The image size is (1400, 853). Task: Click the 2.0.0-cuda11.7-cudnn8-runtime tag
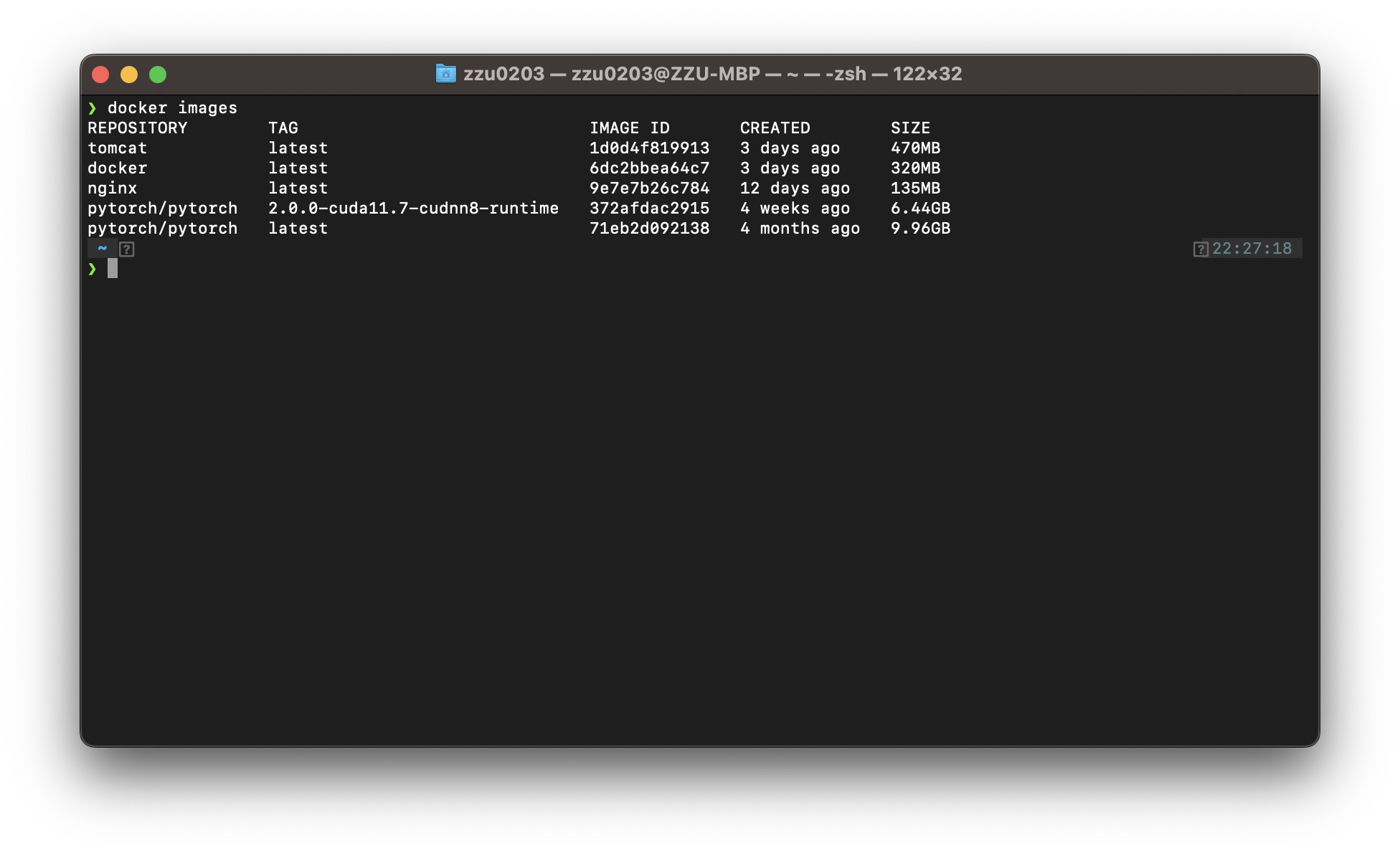tap(413, 209)
